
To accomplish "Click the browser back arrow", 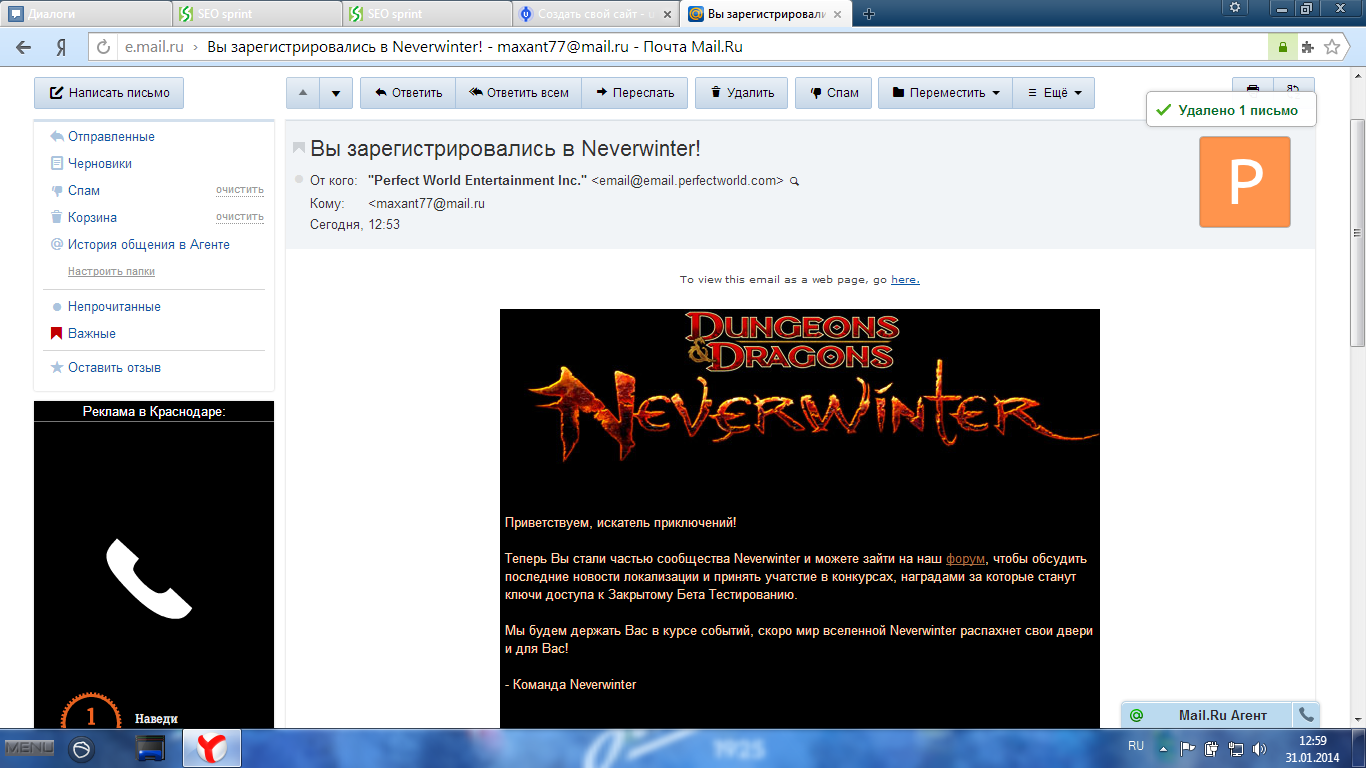I will pos(24,47).
